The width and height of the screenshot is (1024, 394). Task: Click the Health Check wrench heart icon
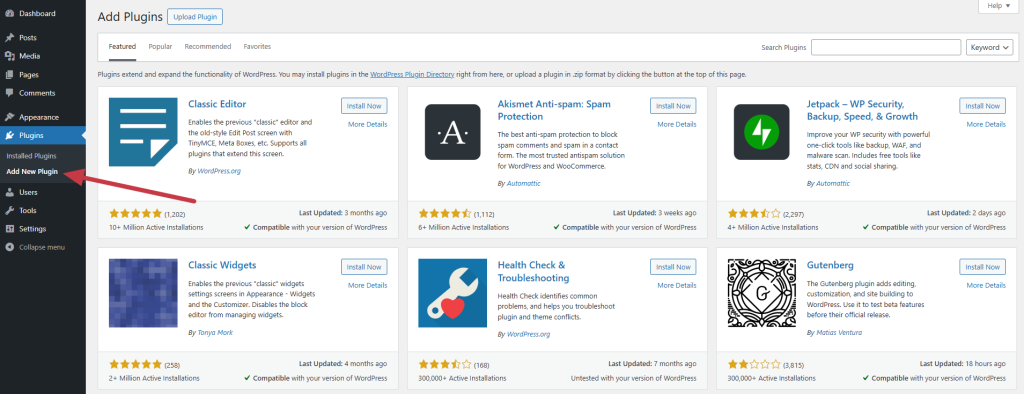pos(453,293)
